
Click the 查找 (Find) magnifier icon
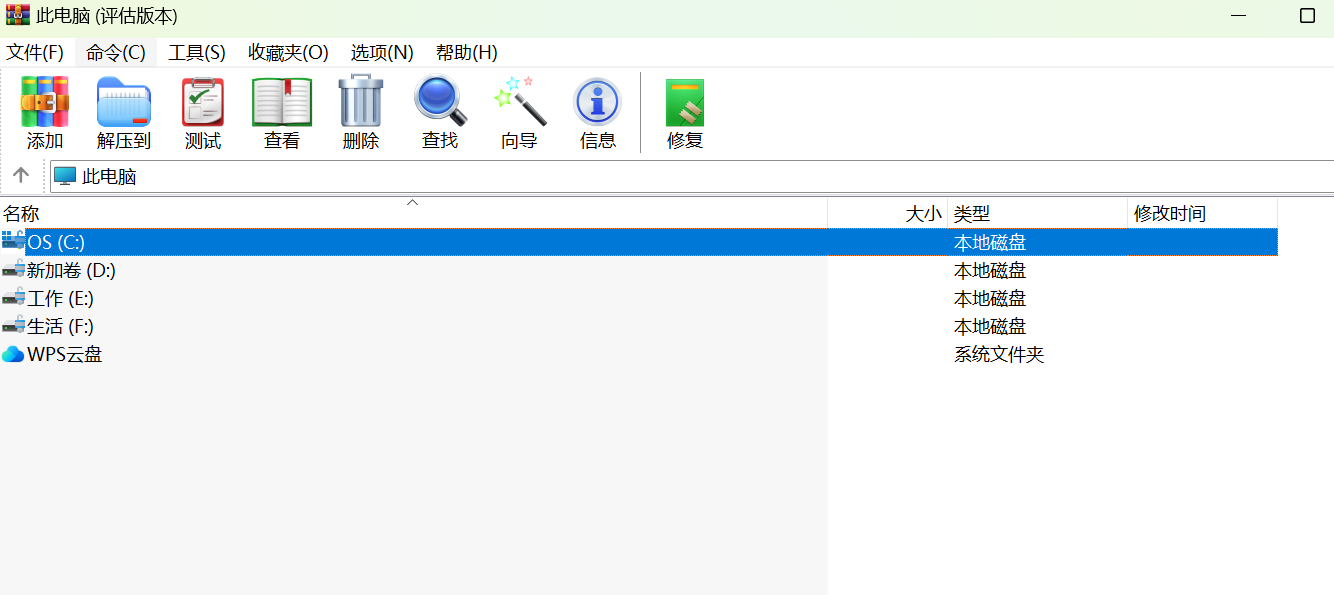click(440, 101)
